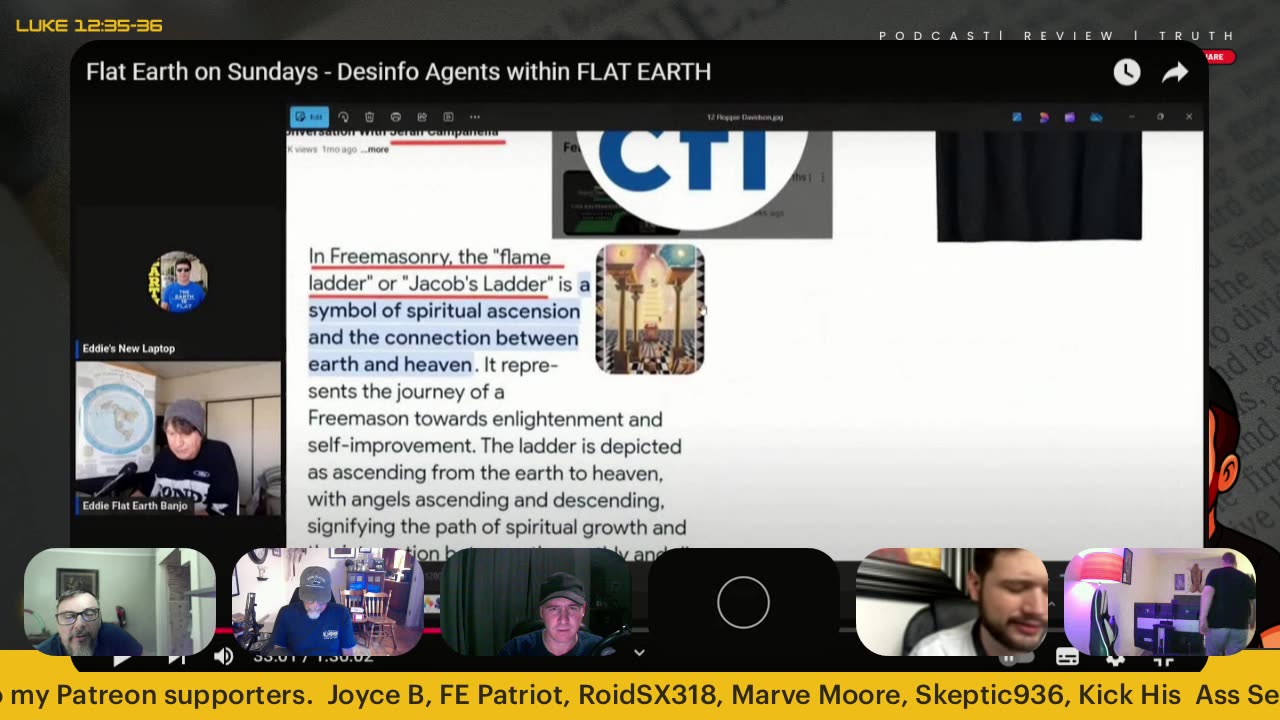This screenshot has width=1280, height=720.
Task: Click the ...more link under views
Action: [377, 149]
